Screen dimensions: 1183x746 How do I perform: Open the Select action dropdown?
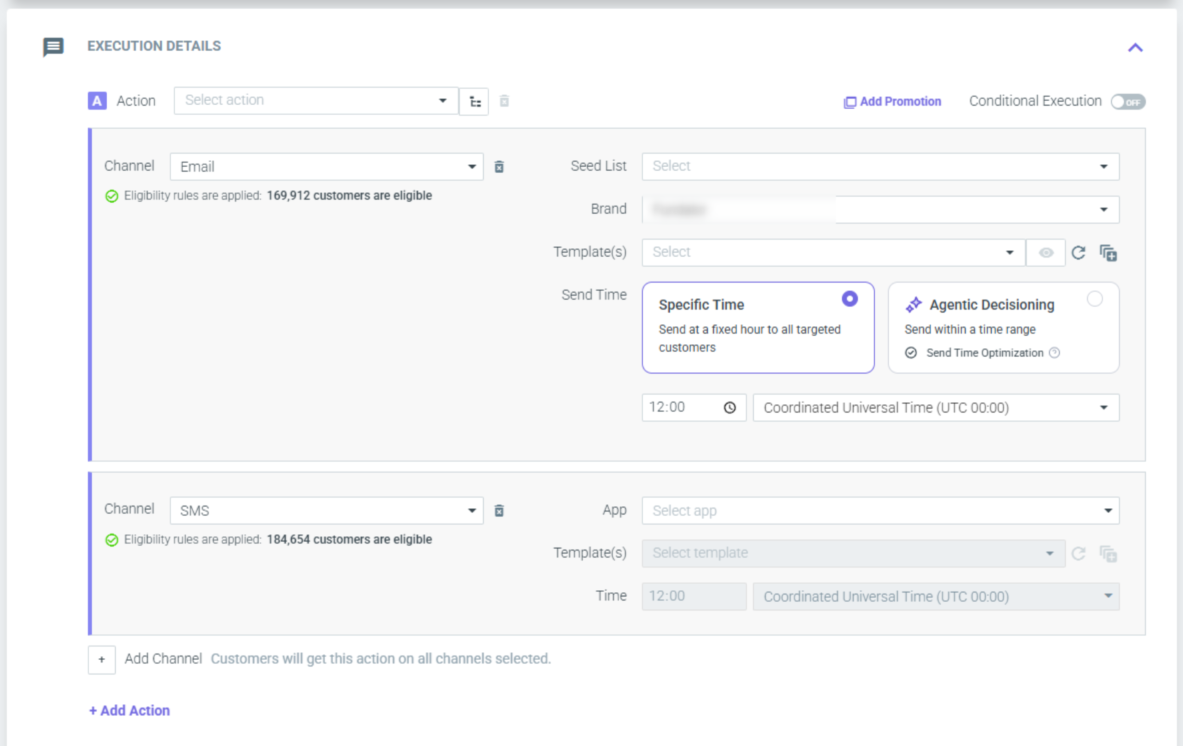point(315,100)
